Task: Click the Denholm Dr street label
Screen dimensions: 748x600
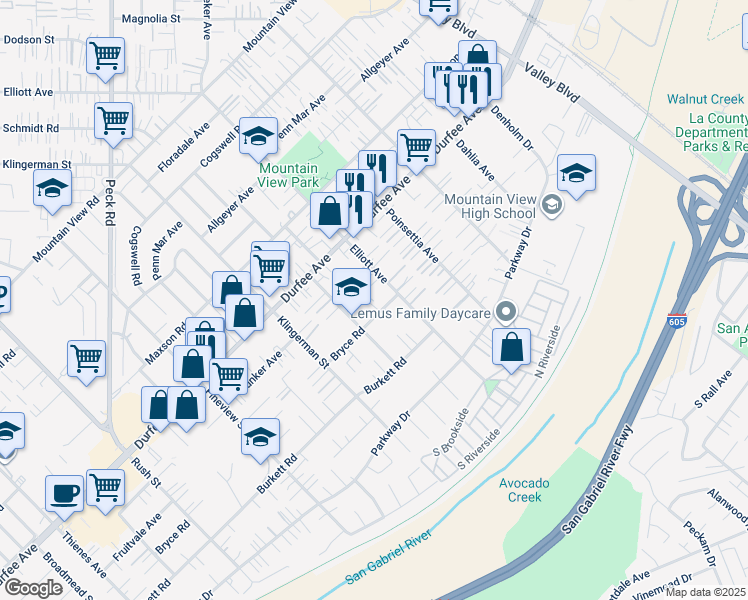Action: click(x=512, y=128)
